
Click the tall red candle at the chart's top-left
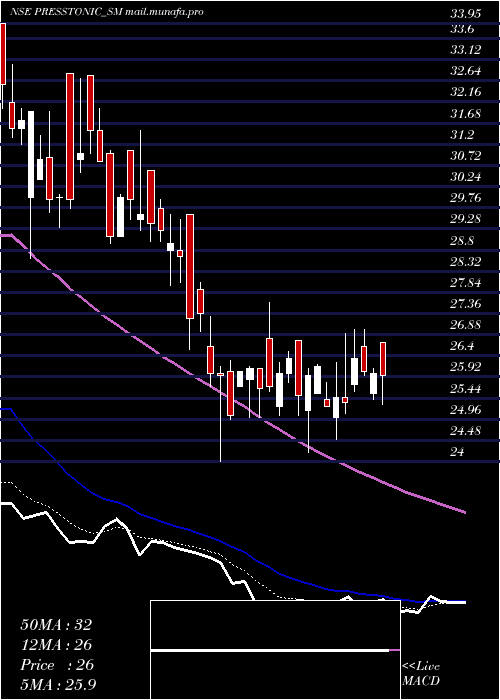point(3,54)
